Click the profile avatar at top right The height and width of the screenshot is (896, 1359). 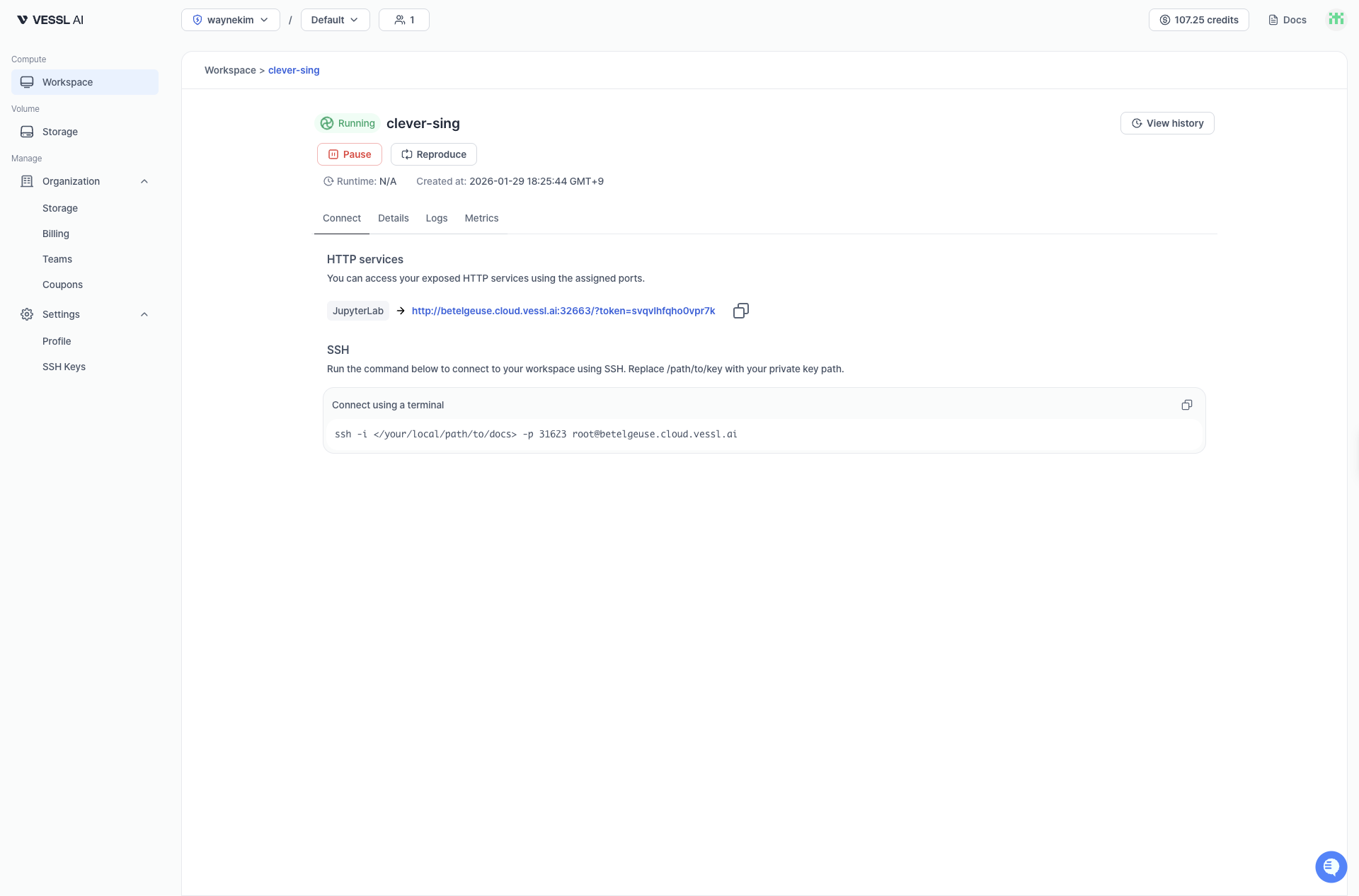point(1336,19)
